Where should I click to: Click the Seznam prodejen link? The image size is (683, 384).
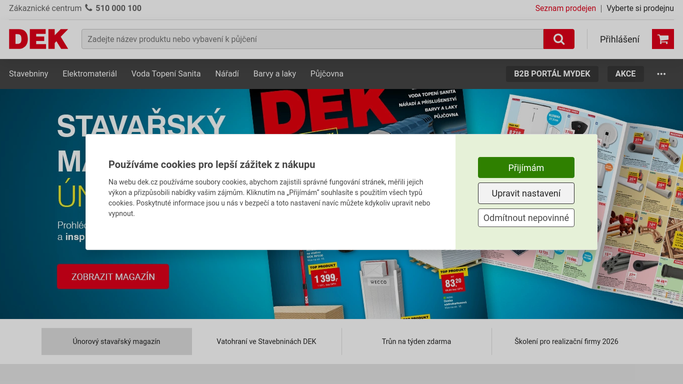point(565,8)
